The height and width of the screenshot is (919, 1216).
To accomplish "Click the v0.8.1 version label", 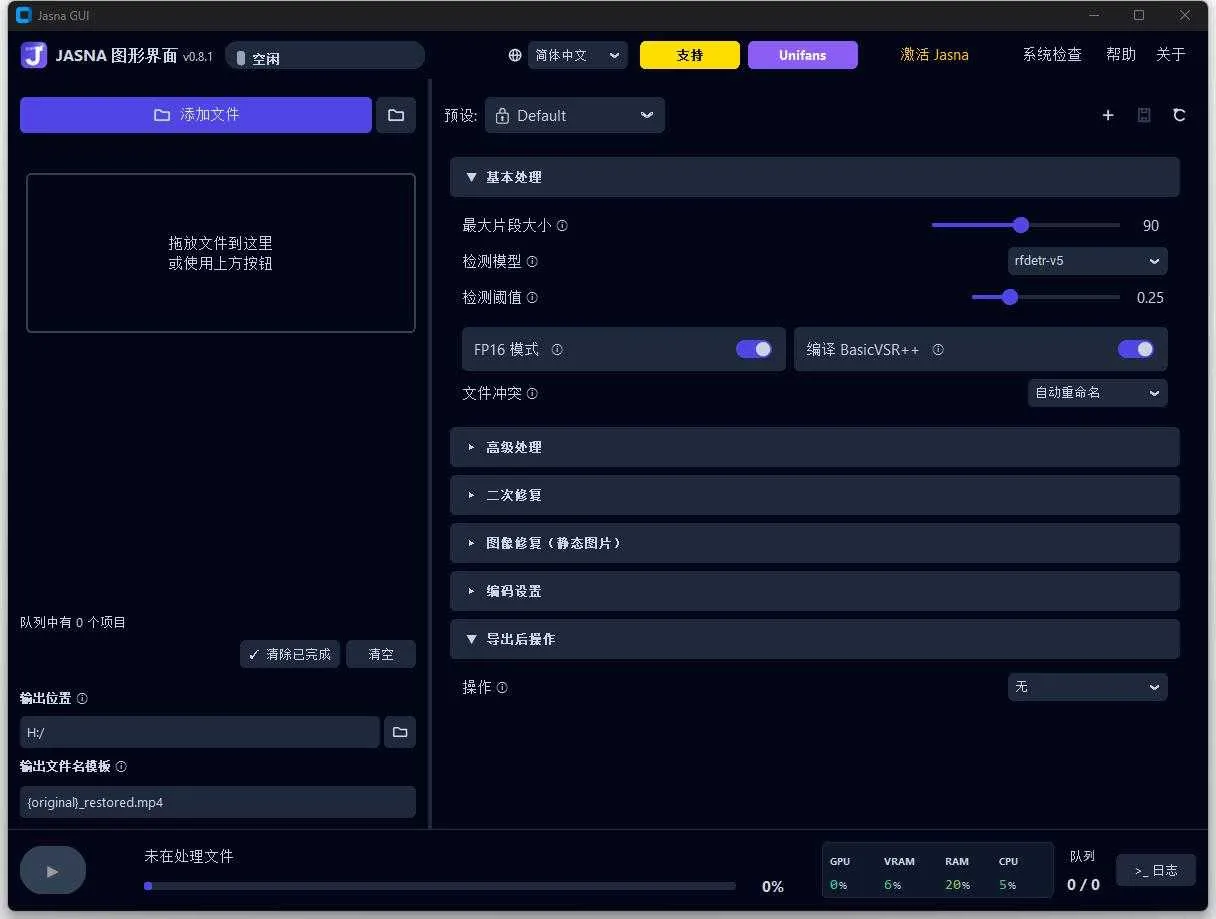I will 198,57.
